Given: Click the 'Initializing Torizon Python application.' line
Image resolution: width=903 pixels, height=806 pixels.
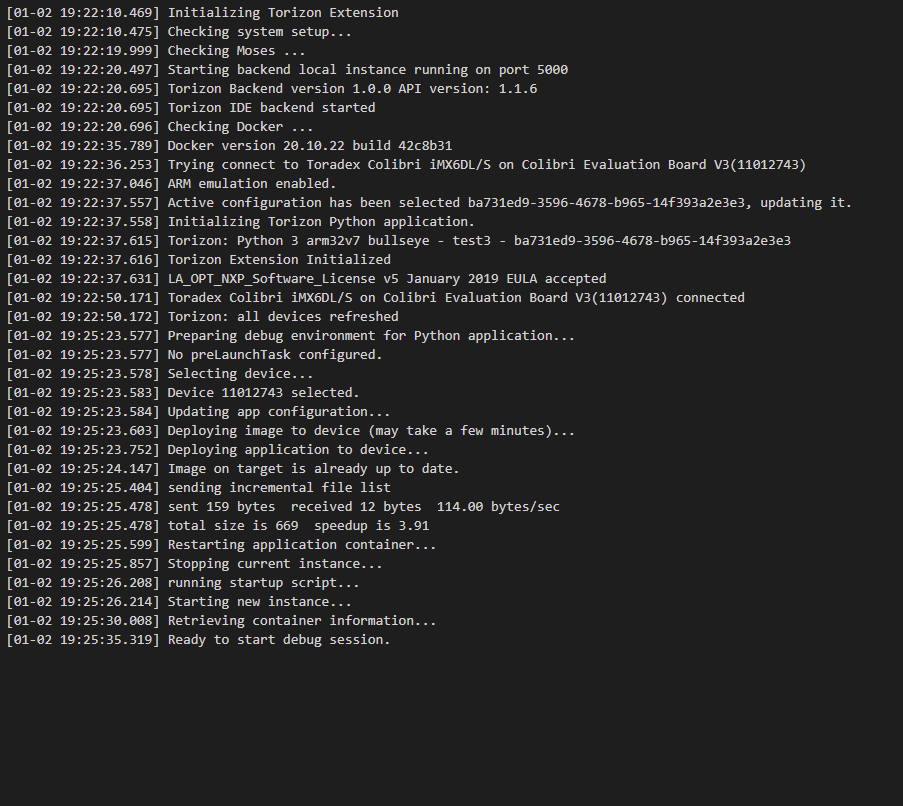Looking at the screenshot, I should point(241,222).
